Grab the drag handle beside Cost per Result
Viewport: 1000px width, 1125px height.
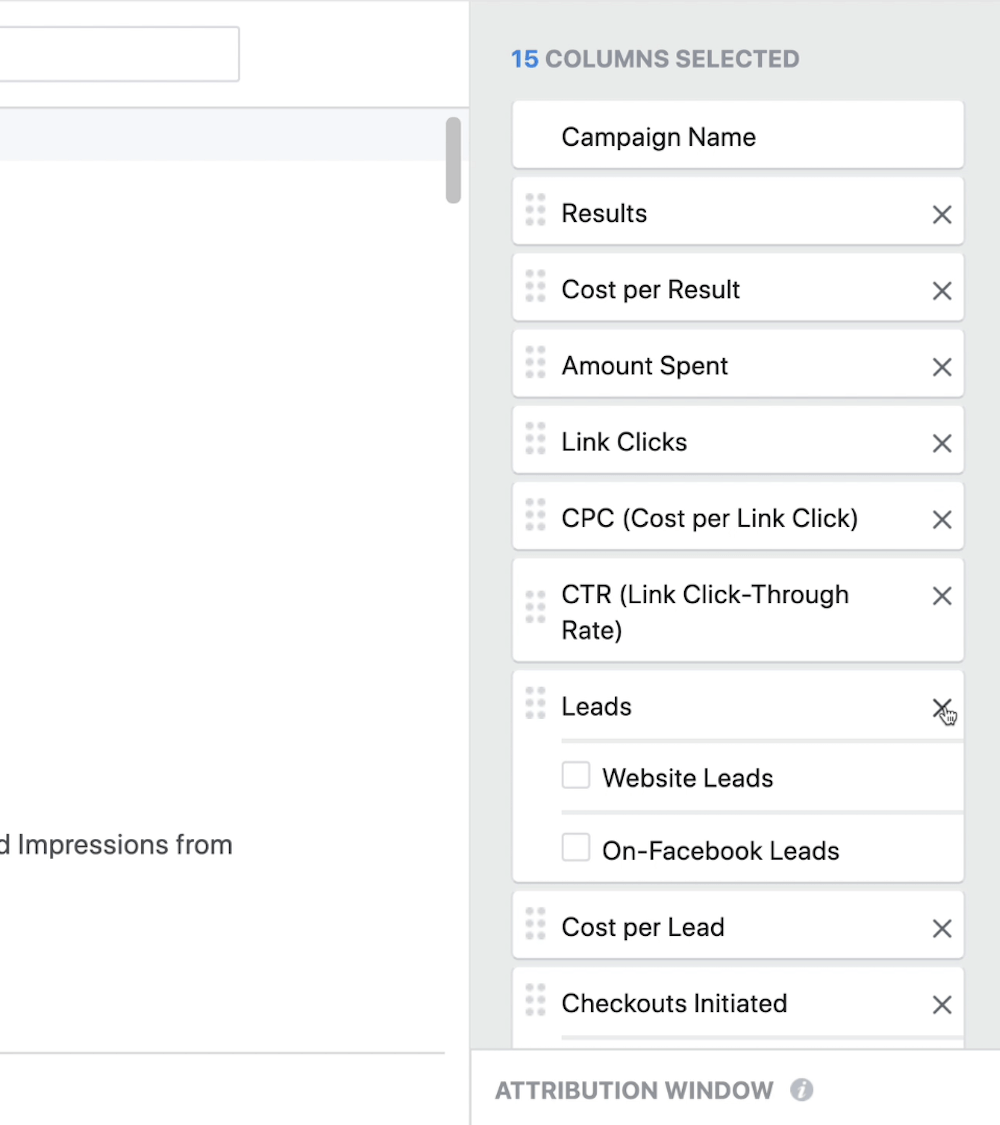[535, 289]
